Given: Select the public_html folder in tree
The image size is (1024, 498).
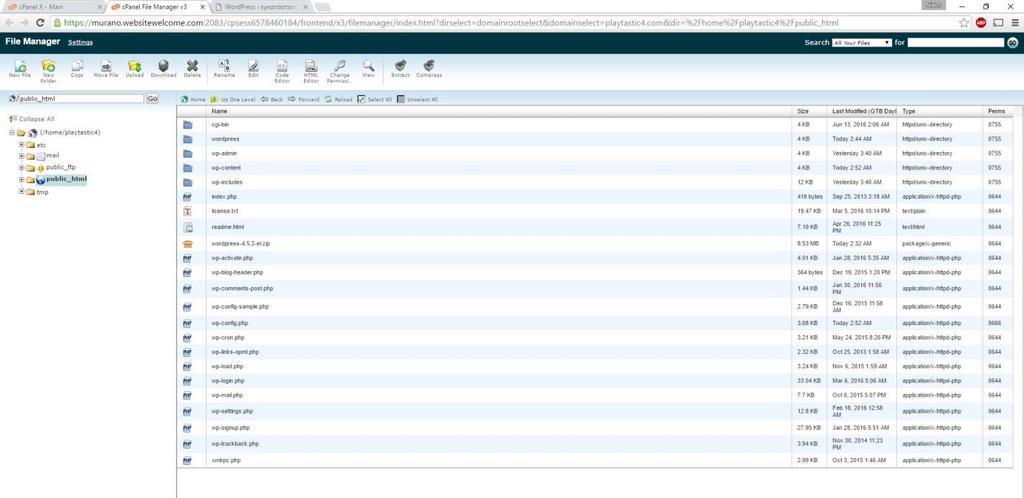Looking at the screenshot, I should pyautogui.click(x=66, y=179).
